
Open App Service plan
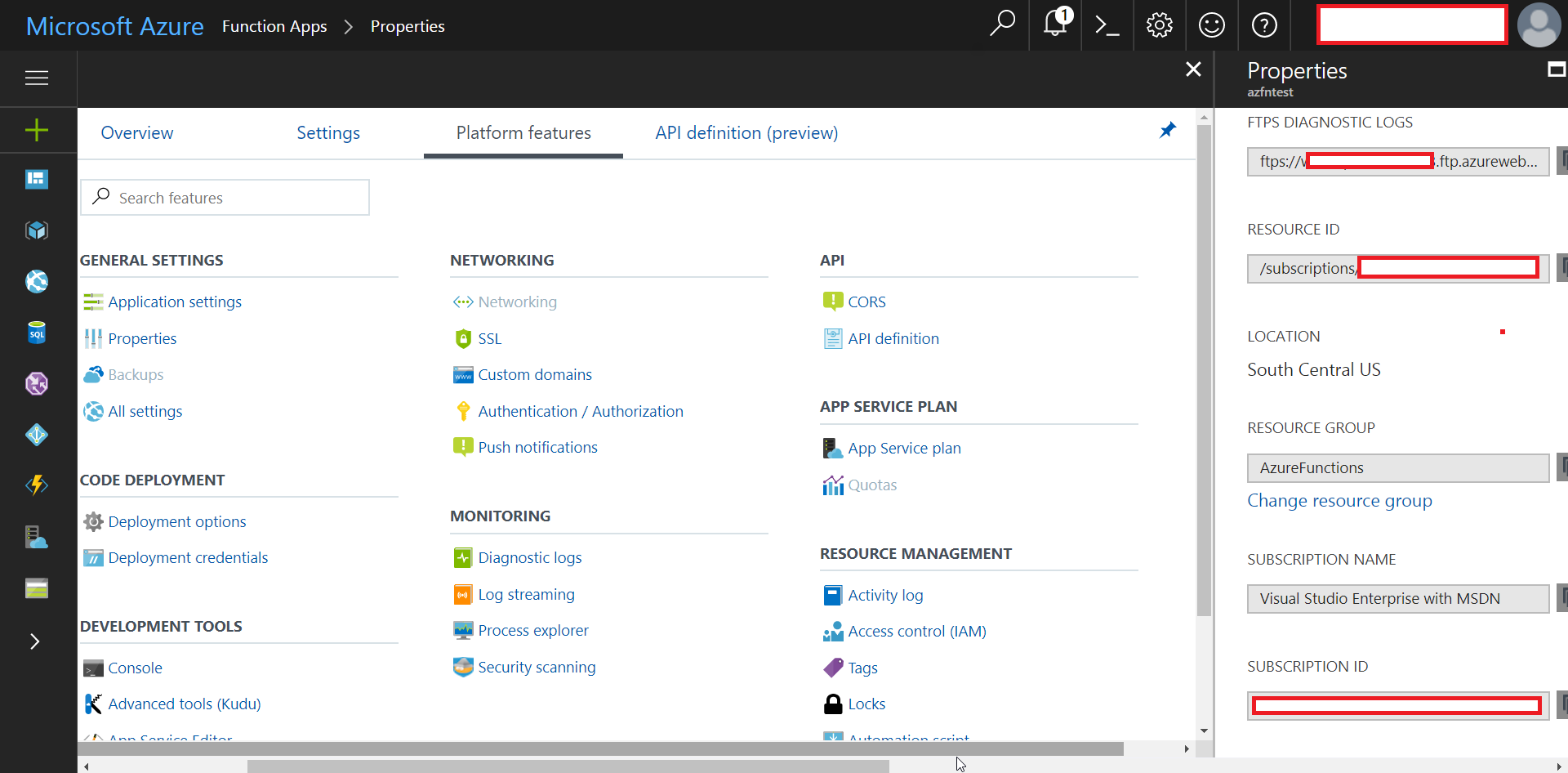(904, 448)
